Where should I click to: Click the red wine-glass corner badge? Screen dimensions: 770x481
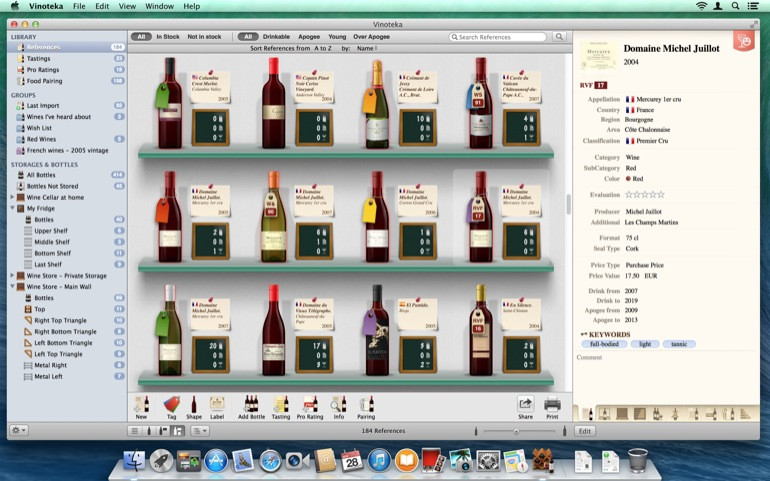[744, 41]
